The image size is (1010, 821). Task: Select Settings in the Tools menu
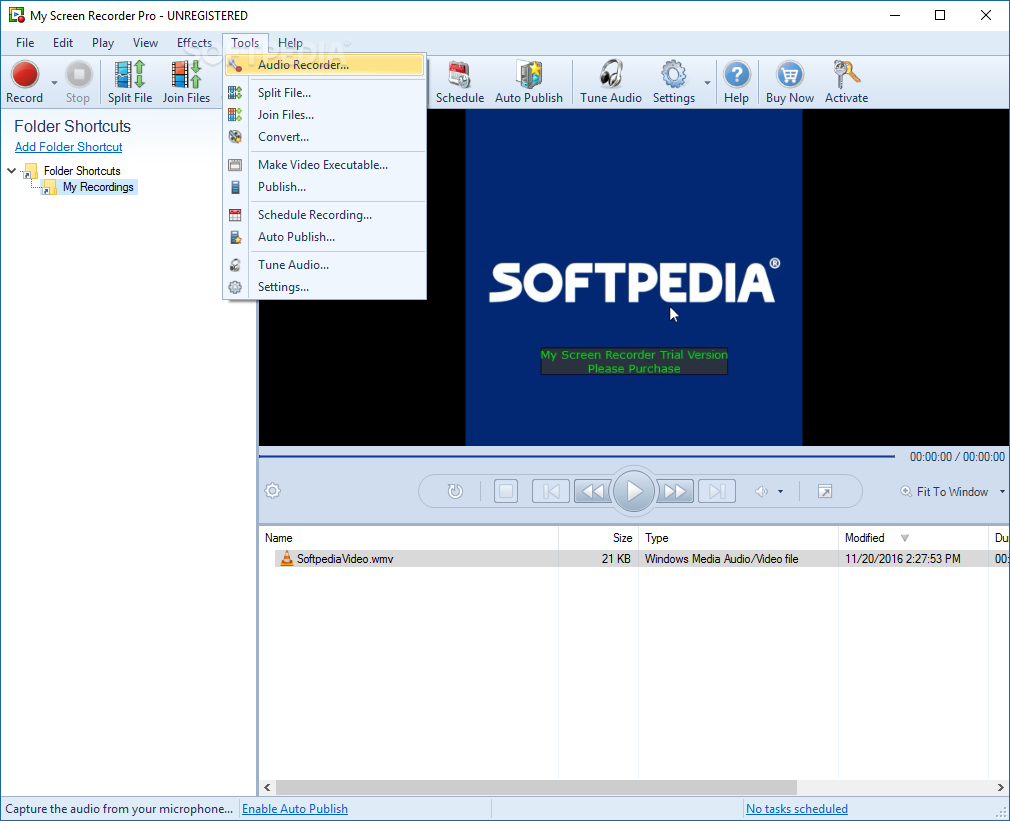325,287
